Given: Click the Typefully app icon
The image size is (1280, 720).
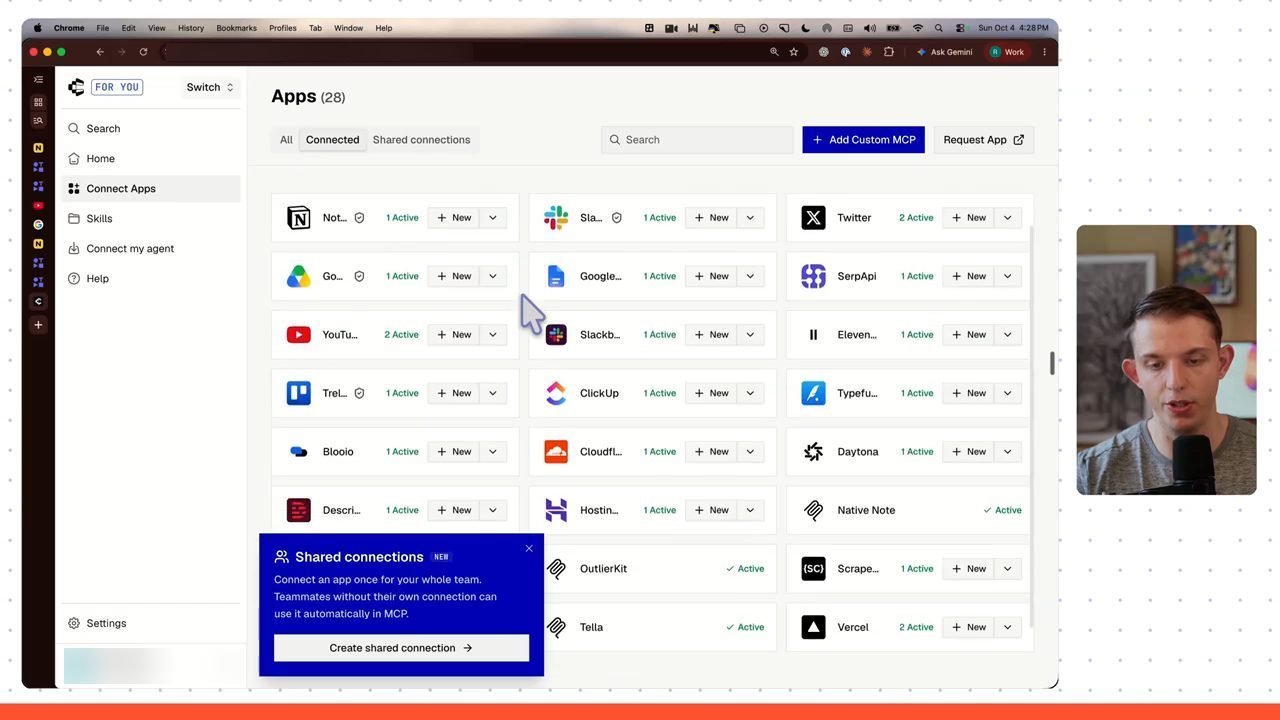Looking at the screenshot, I should coord(813,393).
